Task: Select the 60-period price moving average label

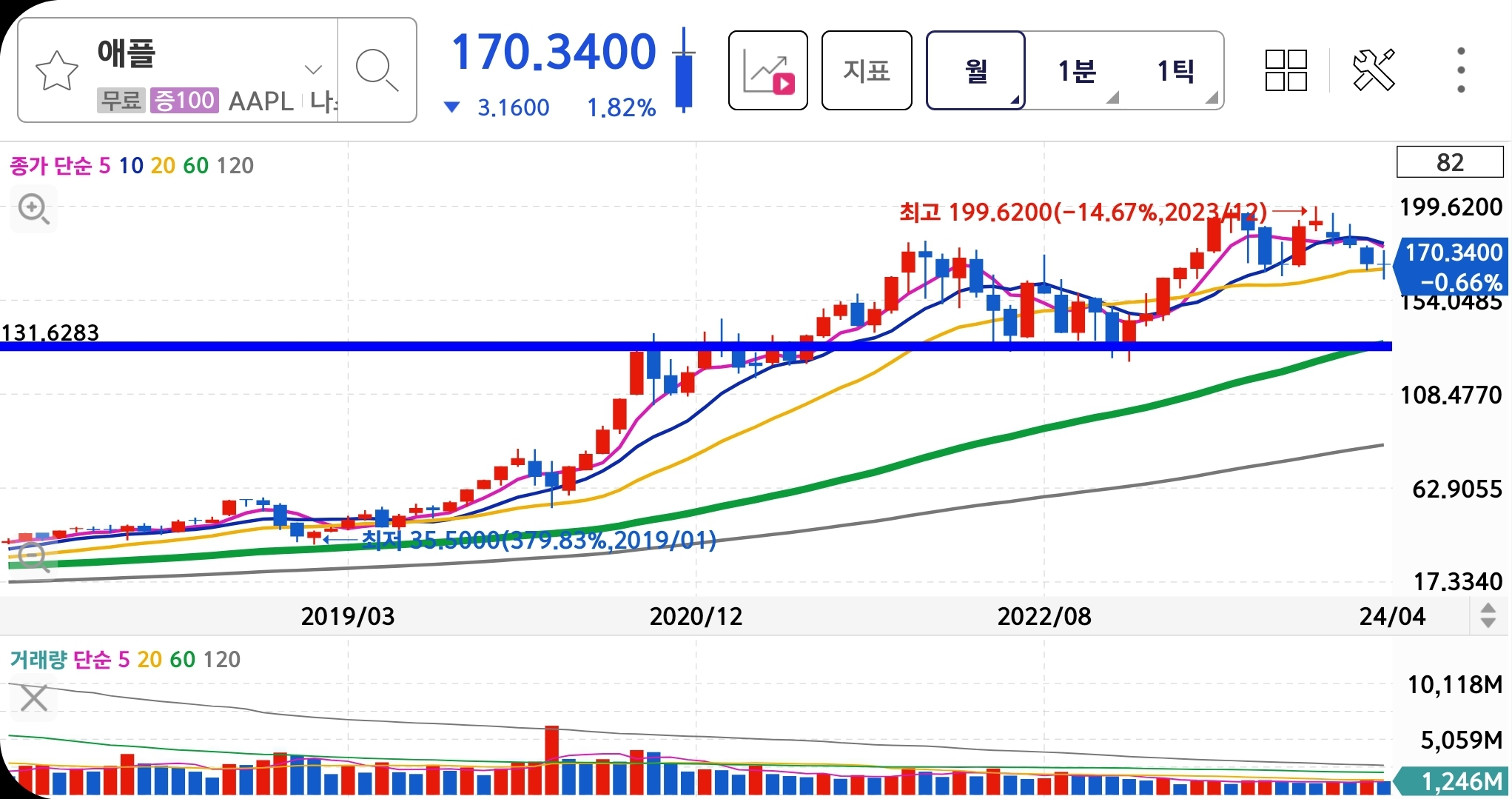Action: point(195,165)
